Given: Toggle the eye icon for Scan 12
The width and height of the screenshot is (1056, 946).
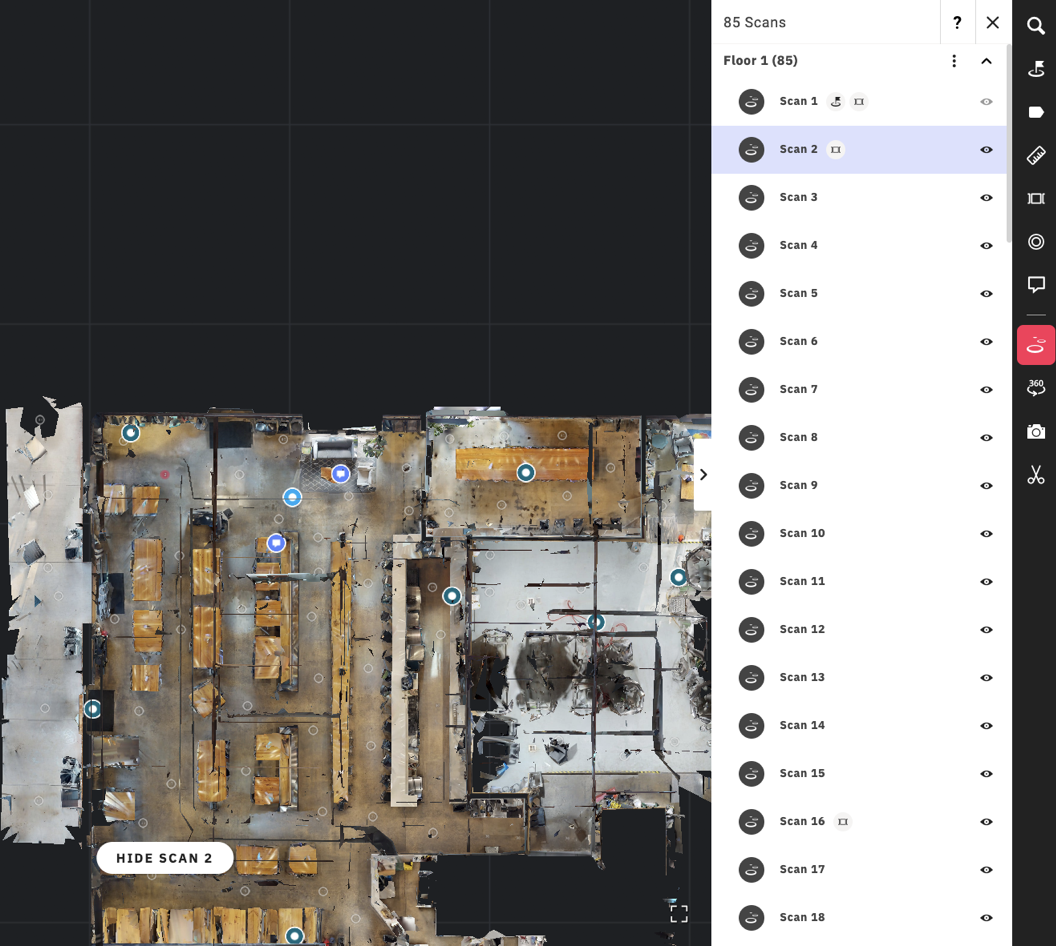Looking at the screenshot, I should coord(986,629).
